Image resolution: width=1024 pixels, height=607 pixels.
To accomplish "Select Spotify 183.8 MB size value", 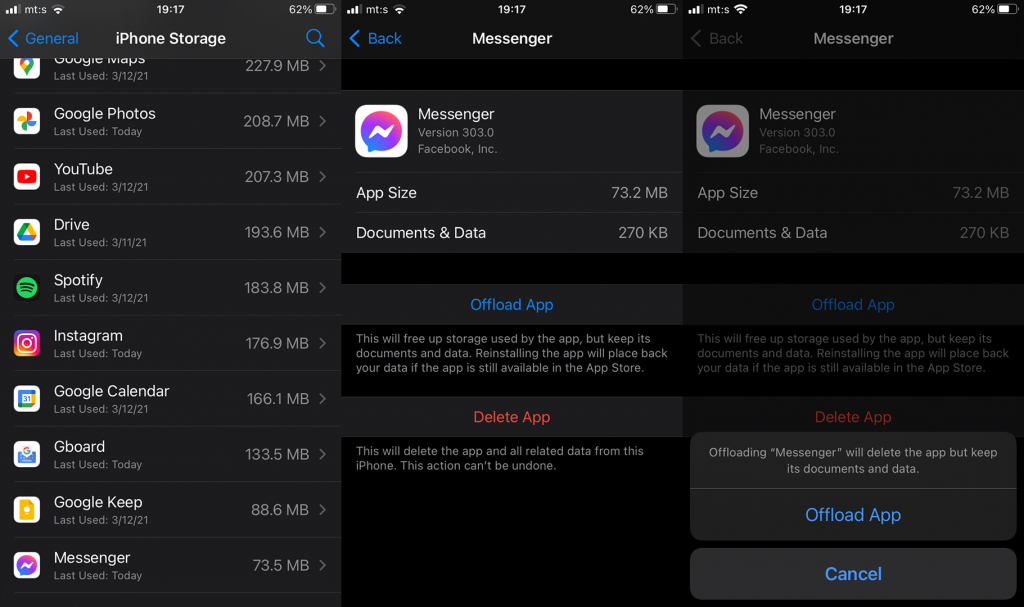I will coord(276,288).
